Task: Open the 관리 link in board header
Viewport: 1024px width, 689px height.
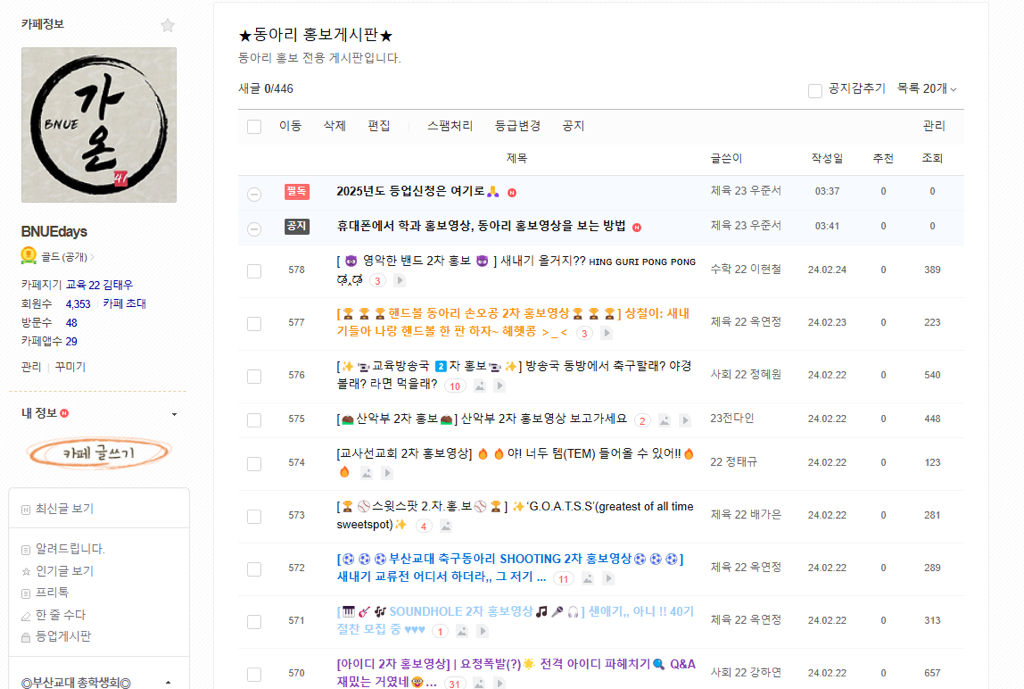Action: pos(934,126)
